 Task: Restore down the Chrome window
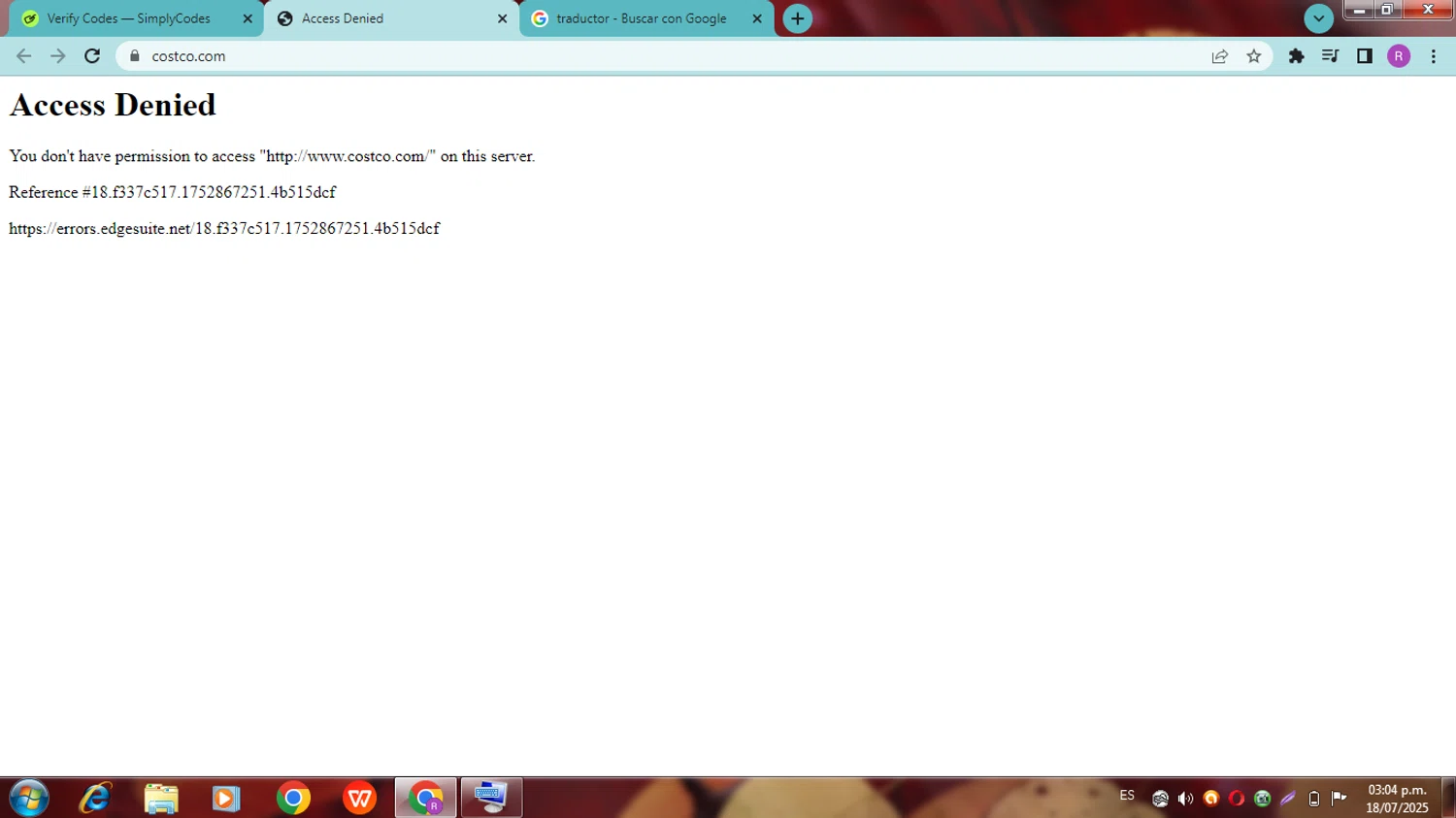pos(1387,10)
